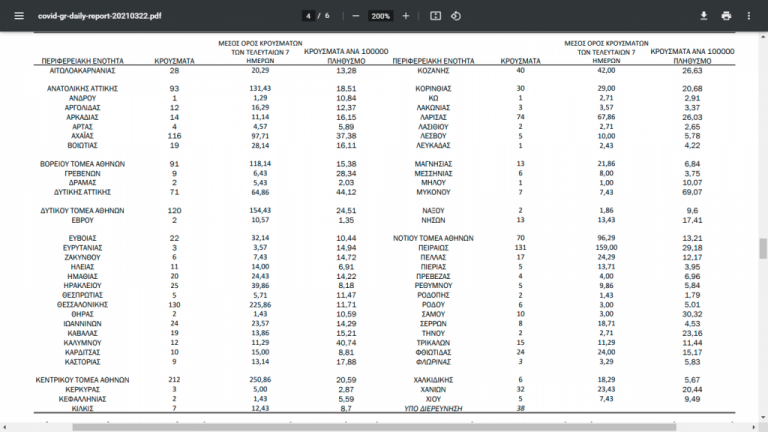Select the ΦΘΙΩΤΙΔΑΣ row label
The image size is (768, 432).
(433, 353)
